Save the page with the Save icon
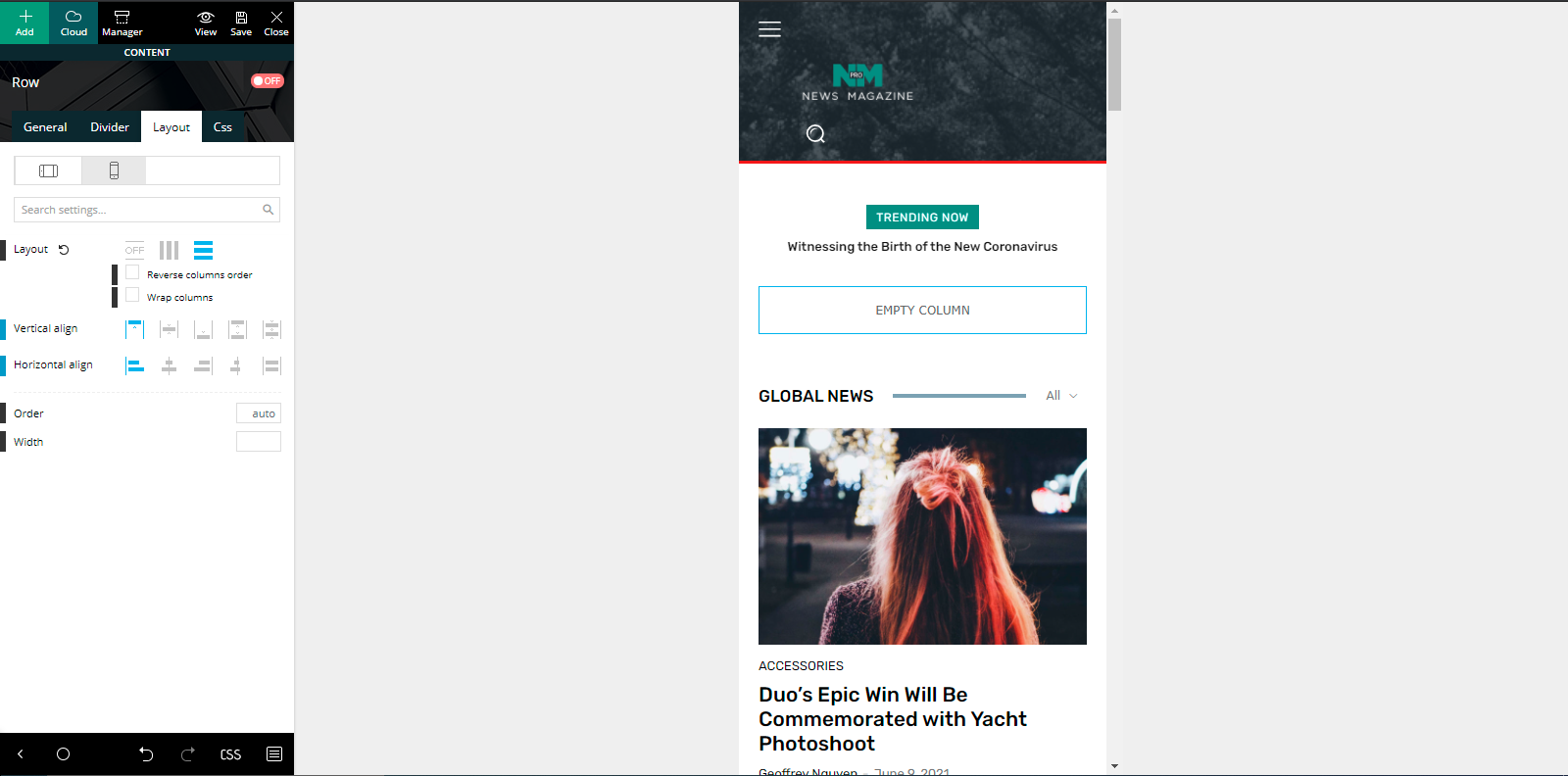This screenshot has width=1568, height=776. click(x=241, y=23)
